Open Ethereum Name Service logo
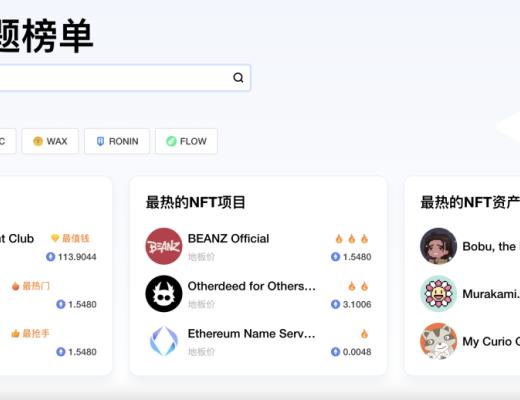This screenshot has width=520, height=400. (x=164, y=341)
